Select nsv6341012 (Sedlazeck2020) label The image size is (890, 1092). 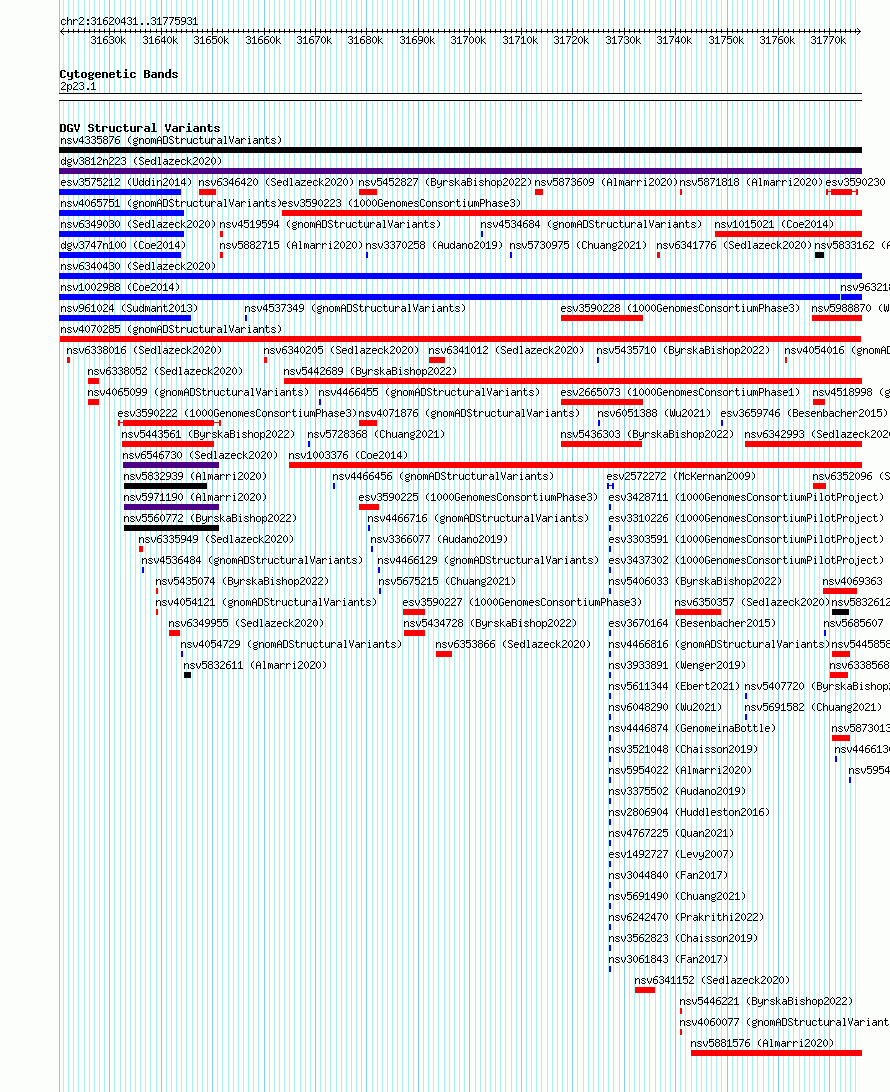click(x=506, y=350)
